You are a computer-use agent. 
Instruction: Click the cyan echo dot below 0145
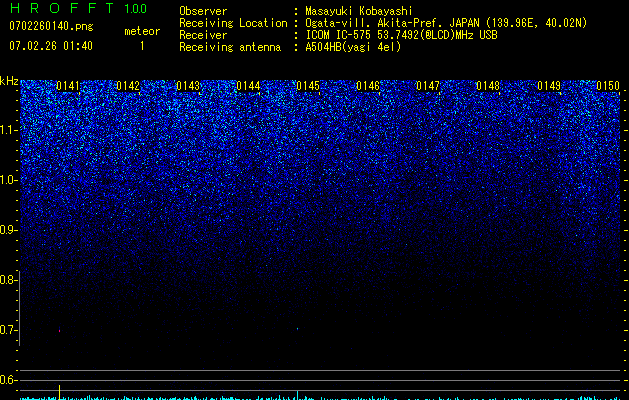coord(297,329)
